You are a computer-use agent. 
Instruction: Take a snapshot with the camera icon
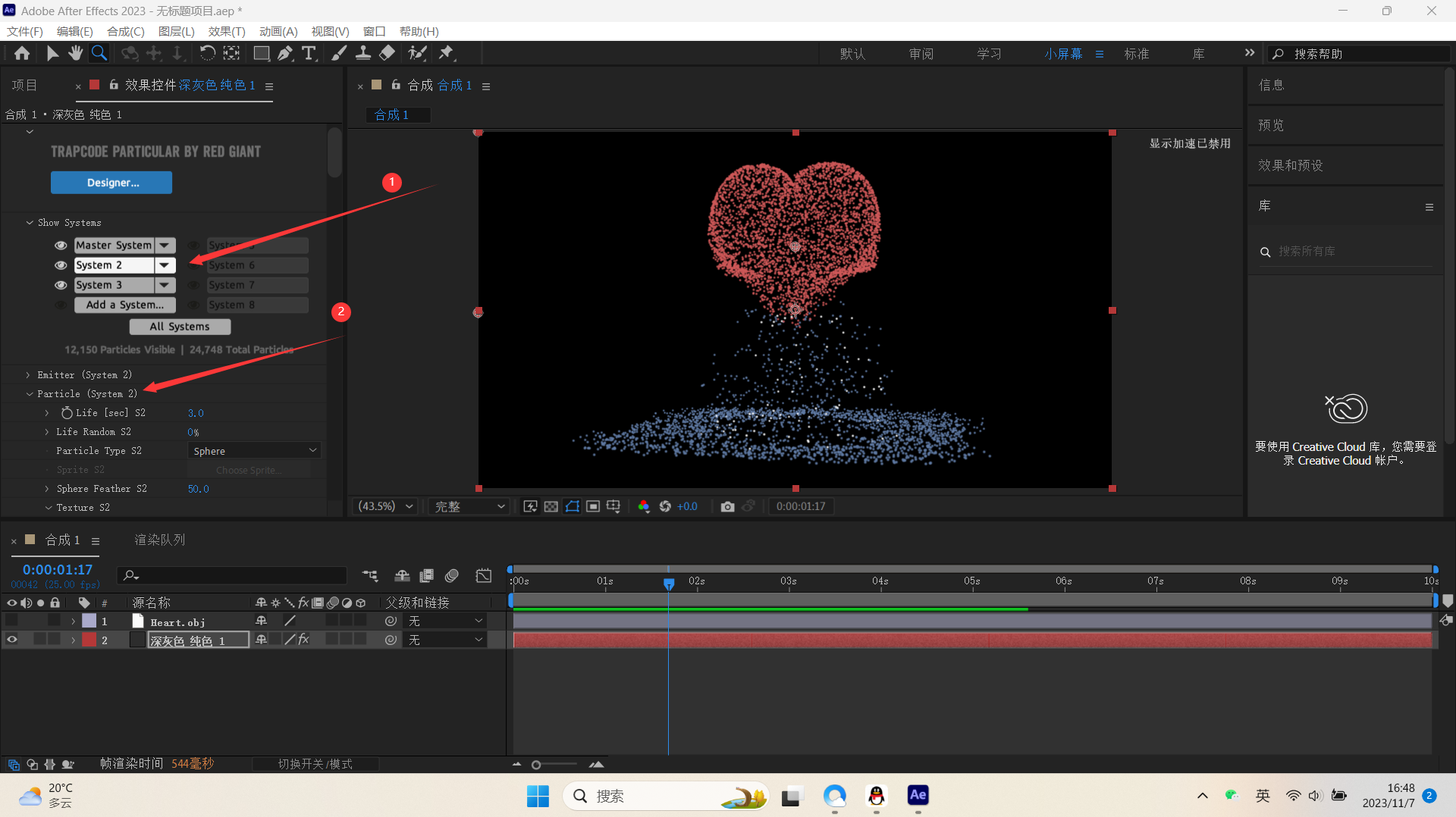click(x=727, y=506)
